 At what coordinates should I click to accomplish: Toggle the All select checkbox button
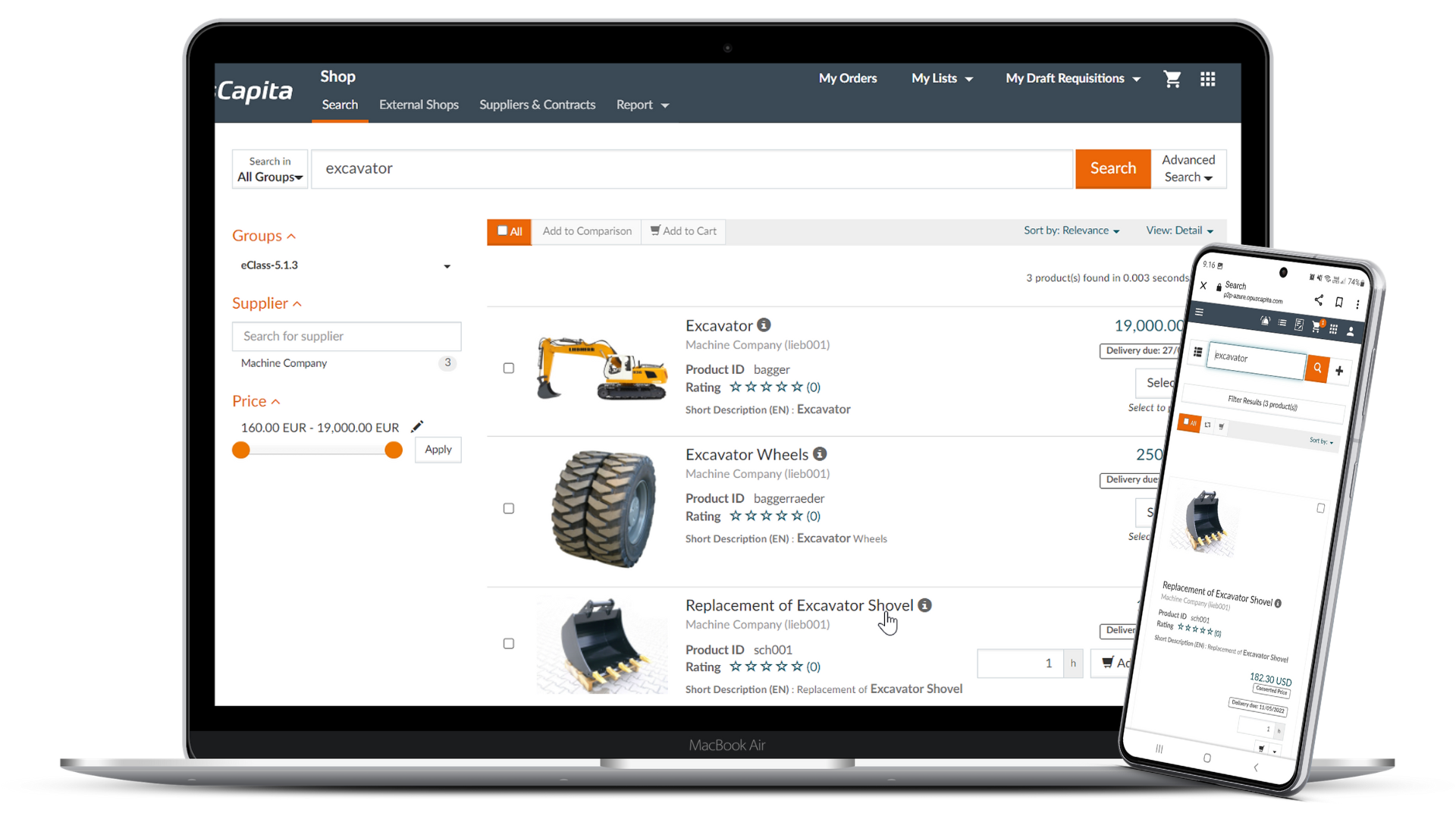coord(509,231)
